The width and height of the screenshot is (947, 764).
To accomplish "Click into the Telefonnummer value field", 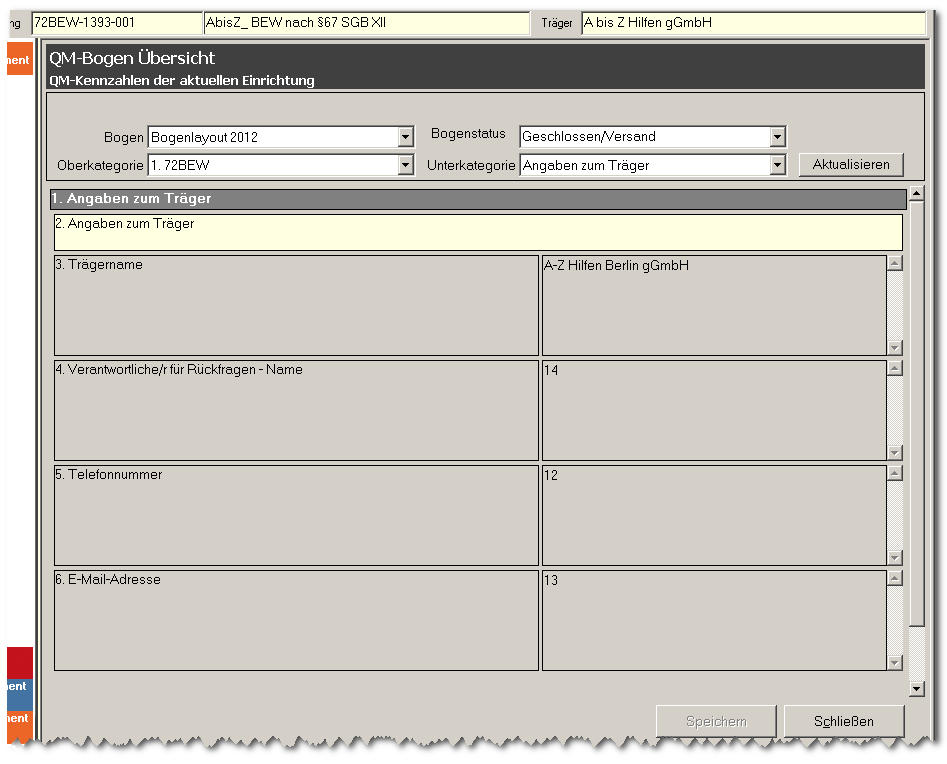I will (713, 515).
